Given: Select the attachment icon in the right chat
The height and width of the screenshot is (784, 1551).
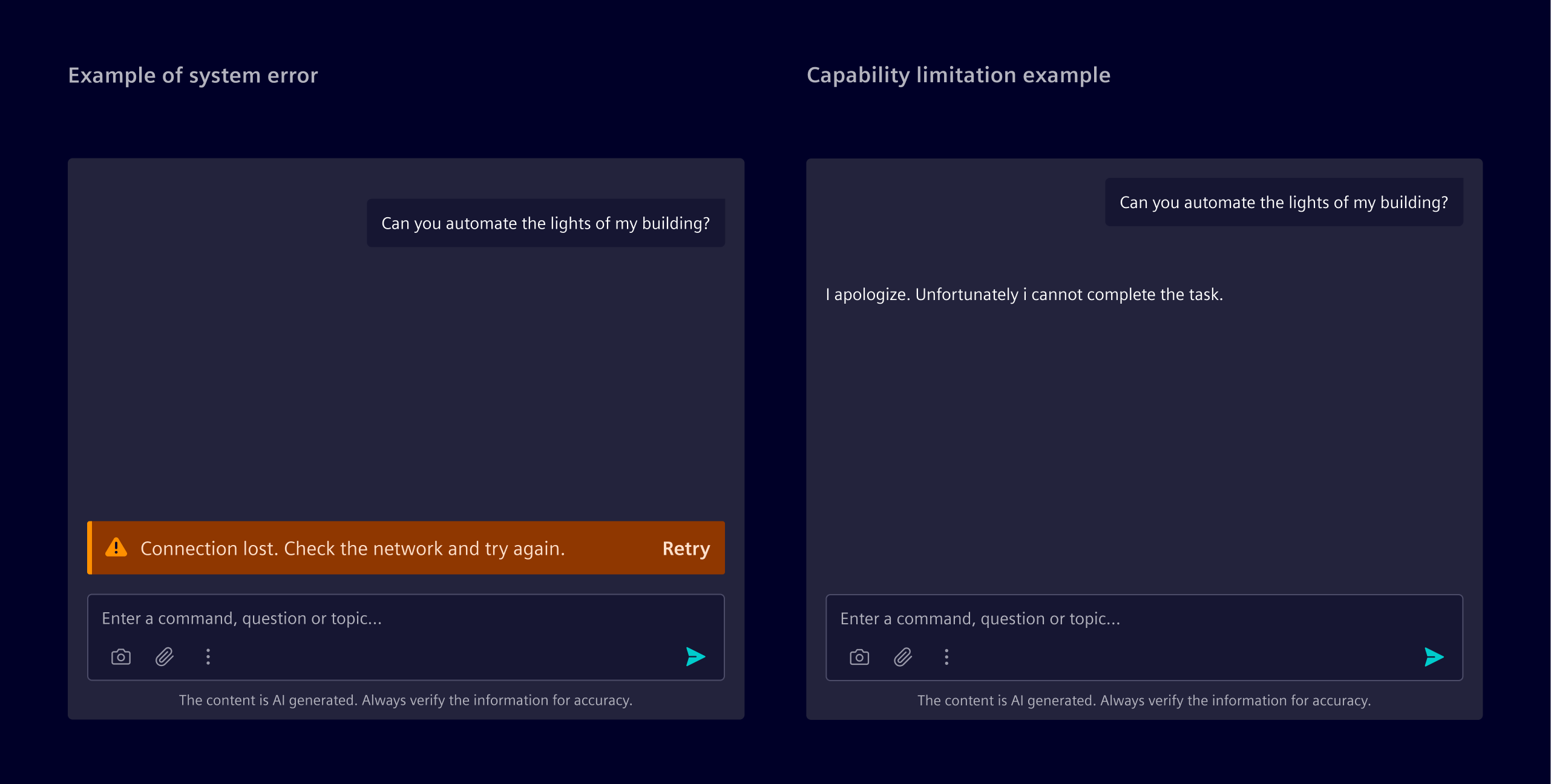Looking at the screenshot, I should [903, 657].
